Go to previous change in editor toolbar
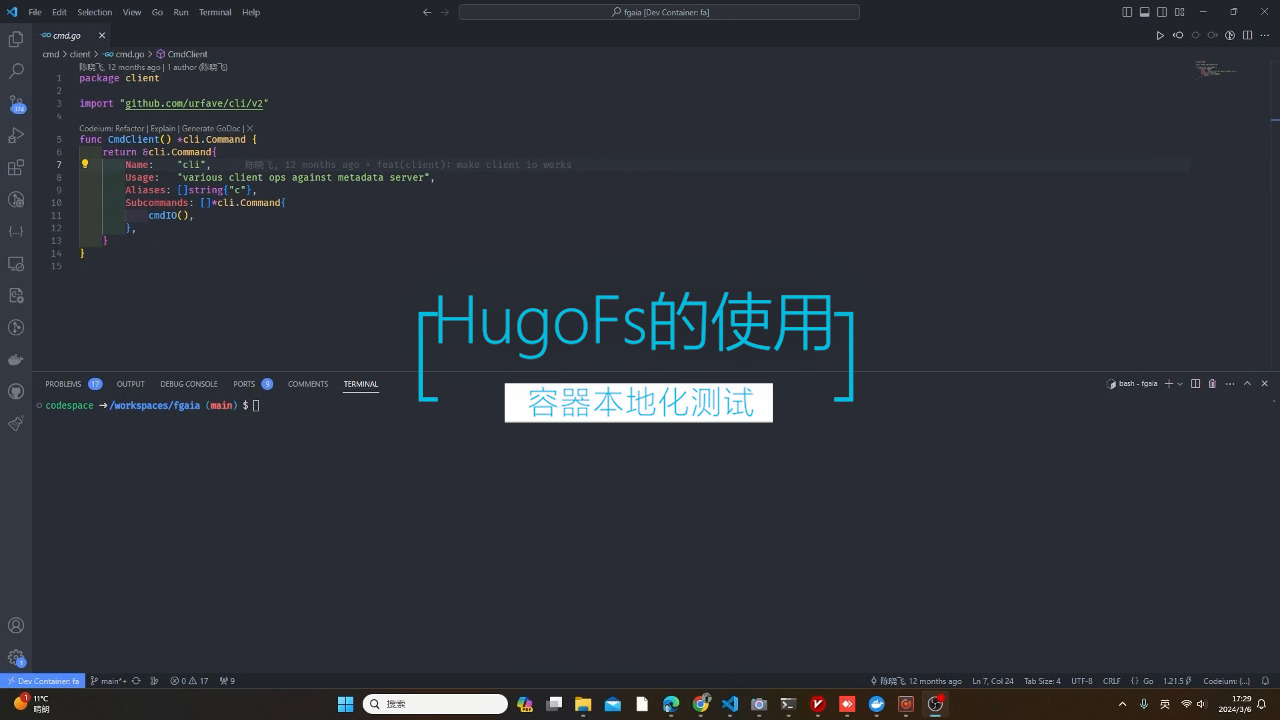The width and height of the screenshot is (1280, 720). click(x=1178, y=35)
